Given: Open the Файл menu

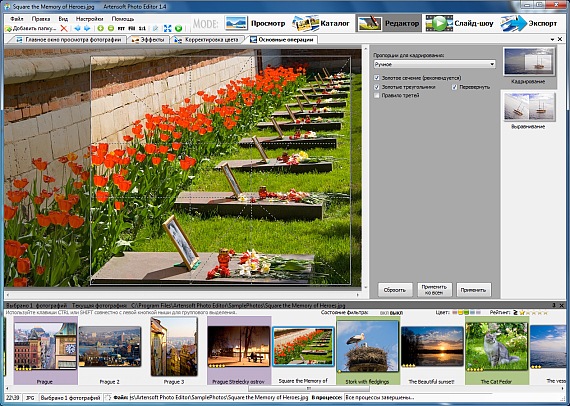Looking at the screenshot, I should point(17,19).
